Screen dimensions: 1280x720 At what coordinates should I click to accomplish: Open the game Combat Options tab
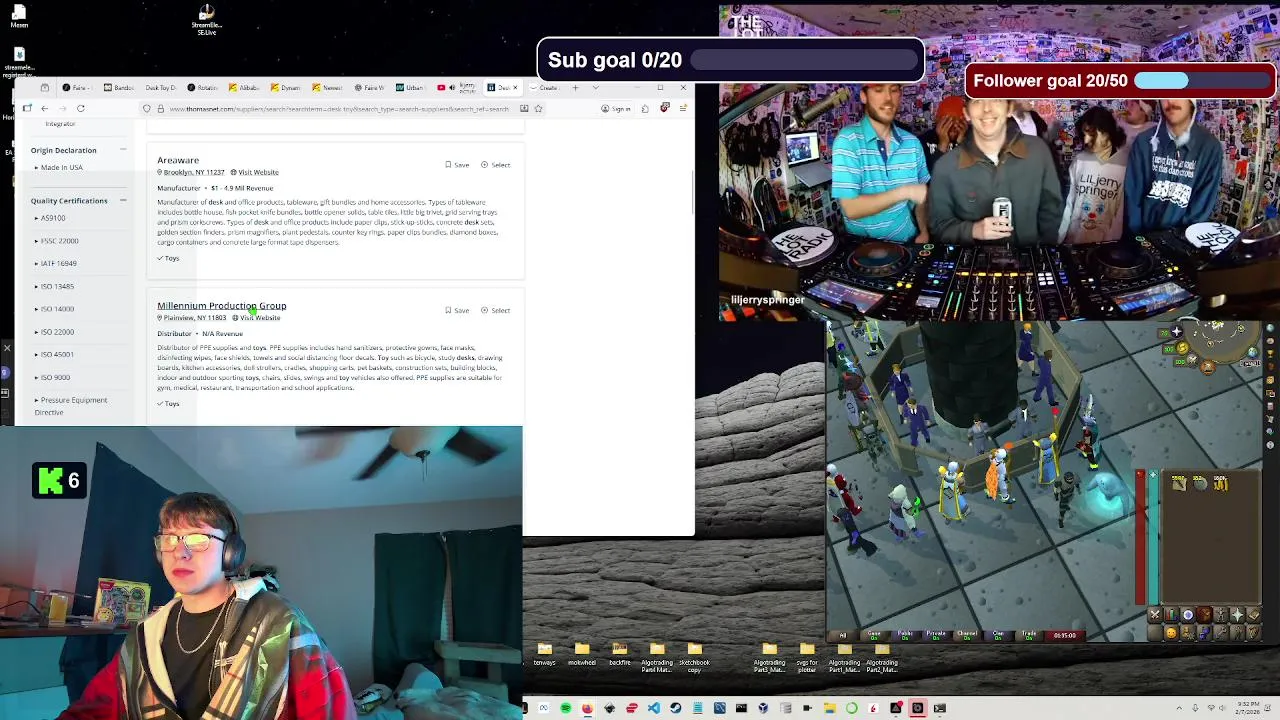tap(1155, 616)
